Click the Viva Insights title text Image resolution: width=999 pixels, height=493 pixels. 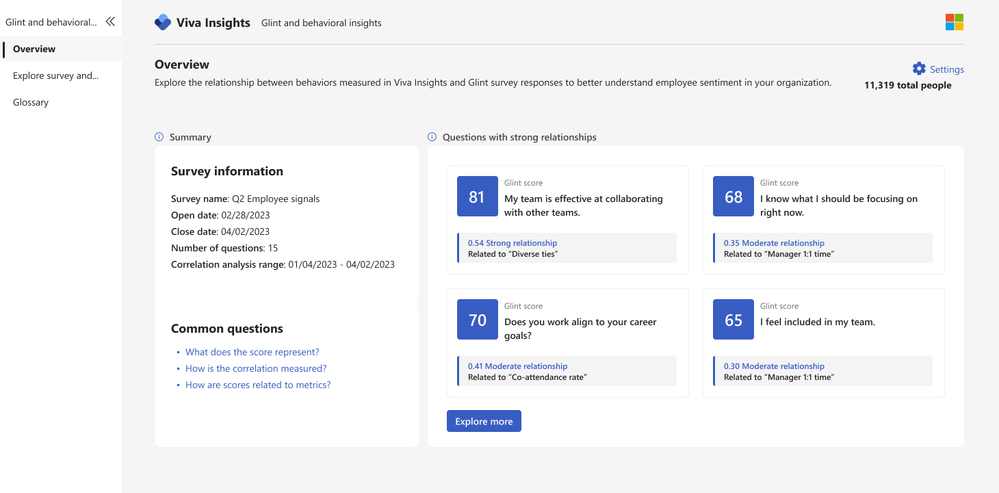[213, 23]
